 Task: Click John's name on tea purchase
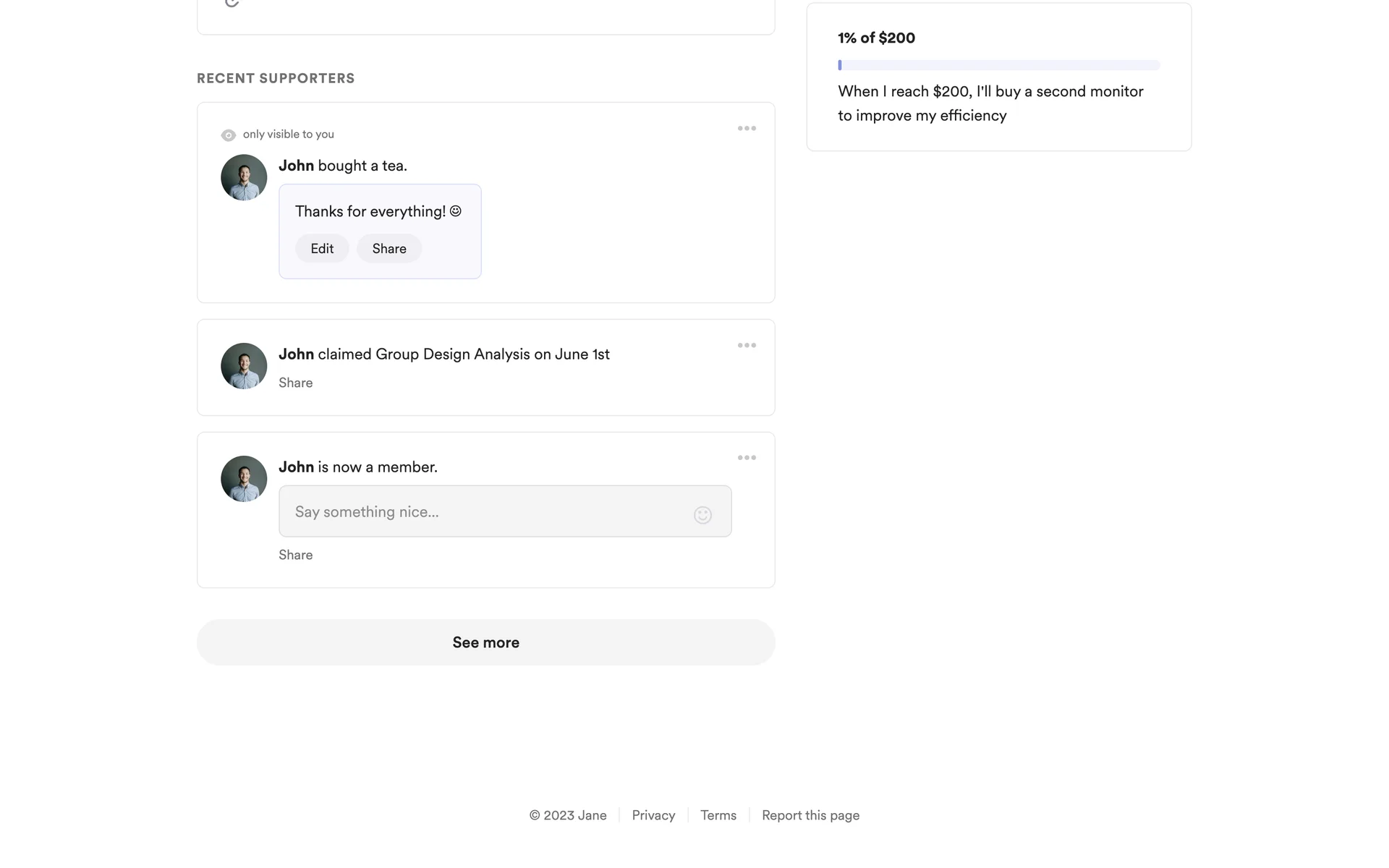coord(296,166)
